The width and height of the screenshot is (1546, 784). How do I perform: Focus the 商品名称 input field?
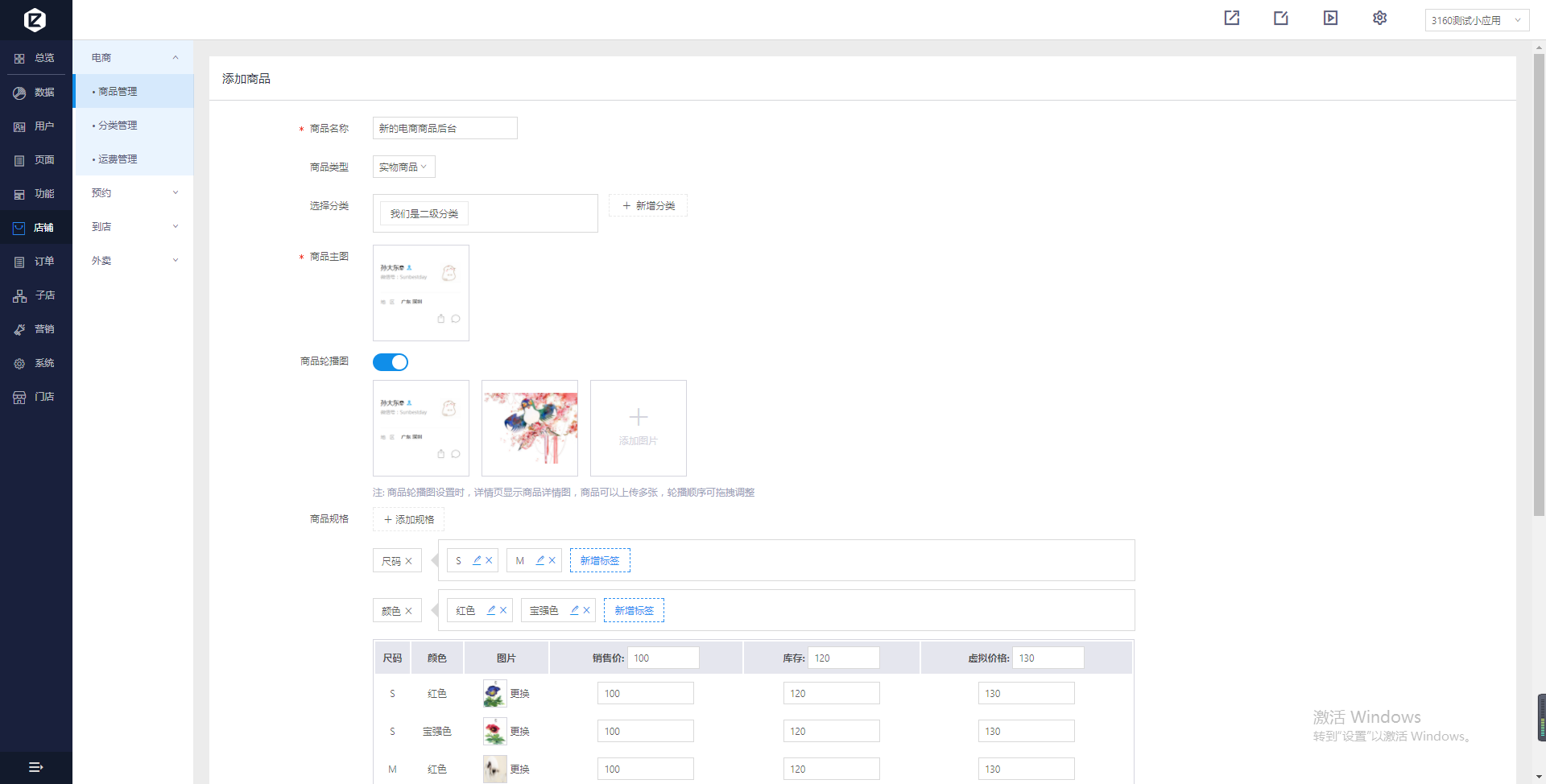tap(444, 128)
